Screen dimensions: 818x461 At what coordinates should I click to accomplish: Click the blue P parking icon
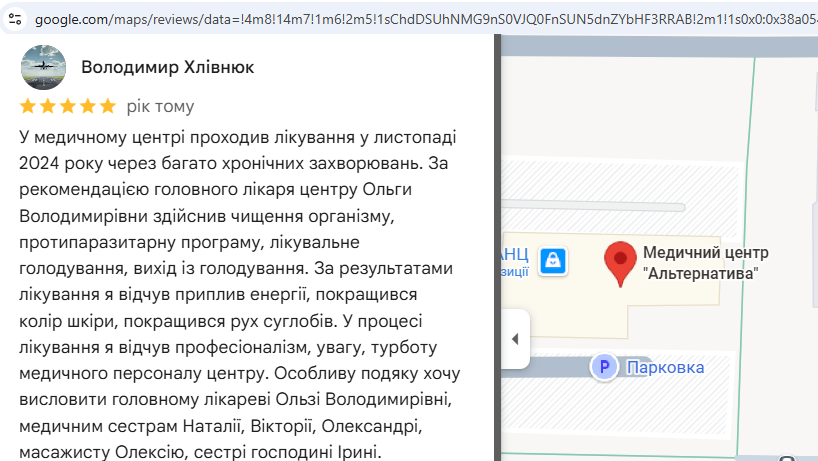click(604, 367)
